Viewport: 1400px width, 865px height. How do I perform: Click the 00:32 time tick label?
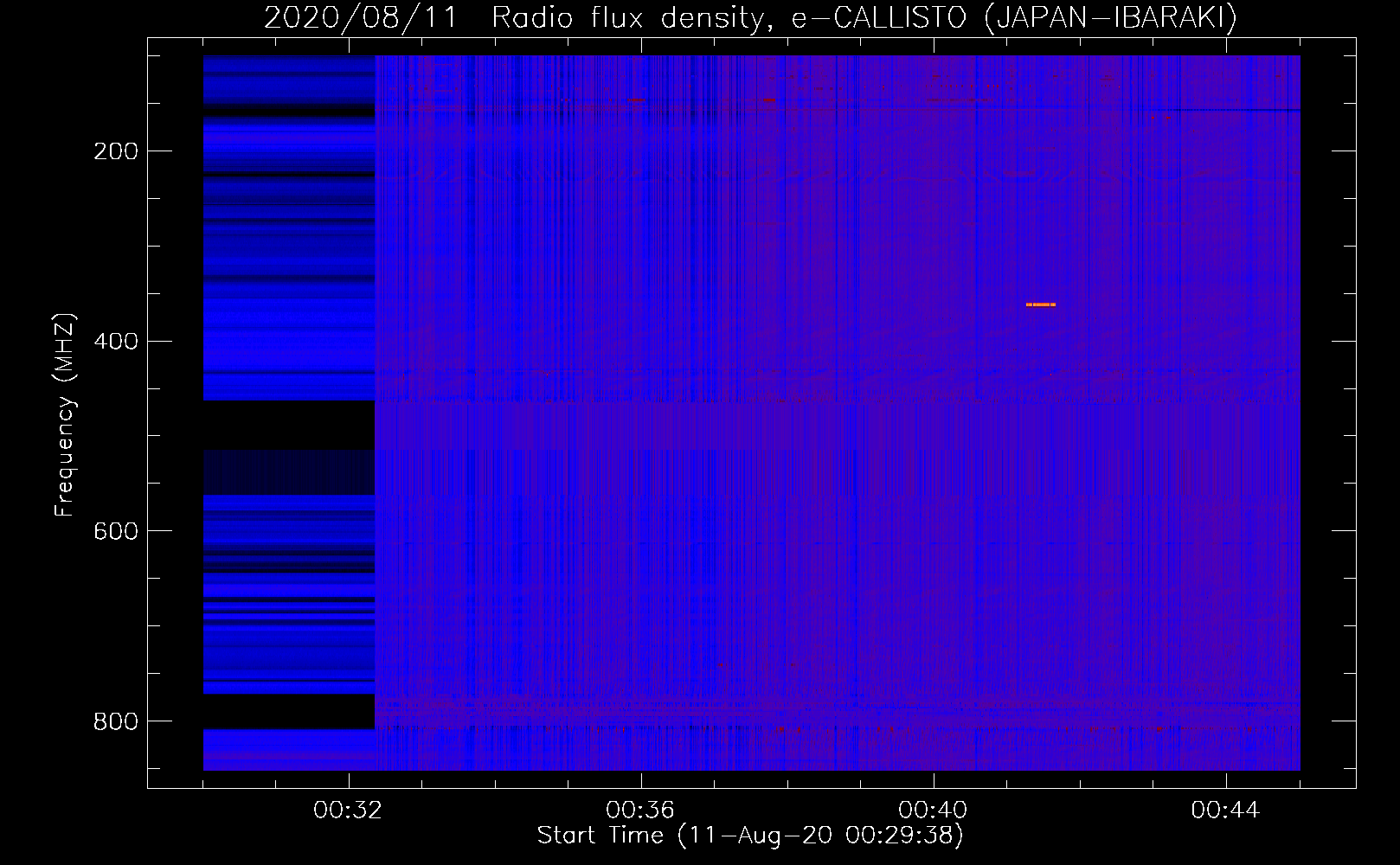click(349, 811)
